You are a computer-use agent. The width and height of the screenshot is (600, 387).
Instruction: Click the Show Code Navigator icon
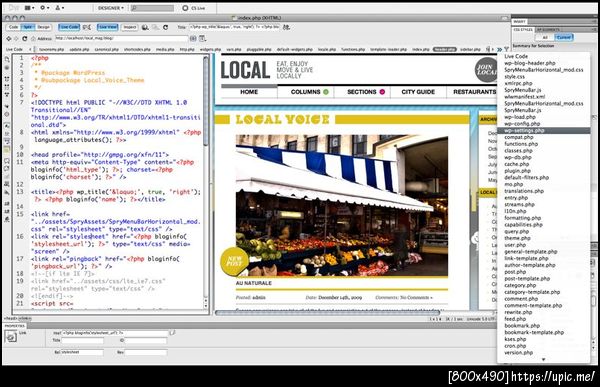coord(7,68)
